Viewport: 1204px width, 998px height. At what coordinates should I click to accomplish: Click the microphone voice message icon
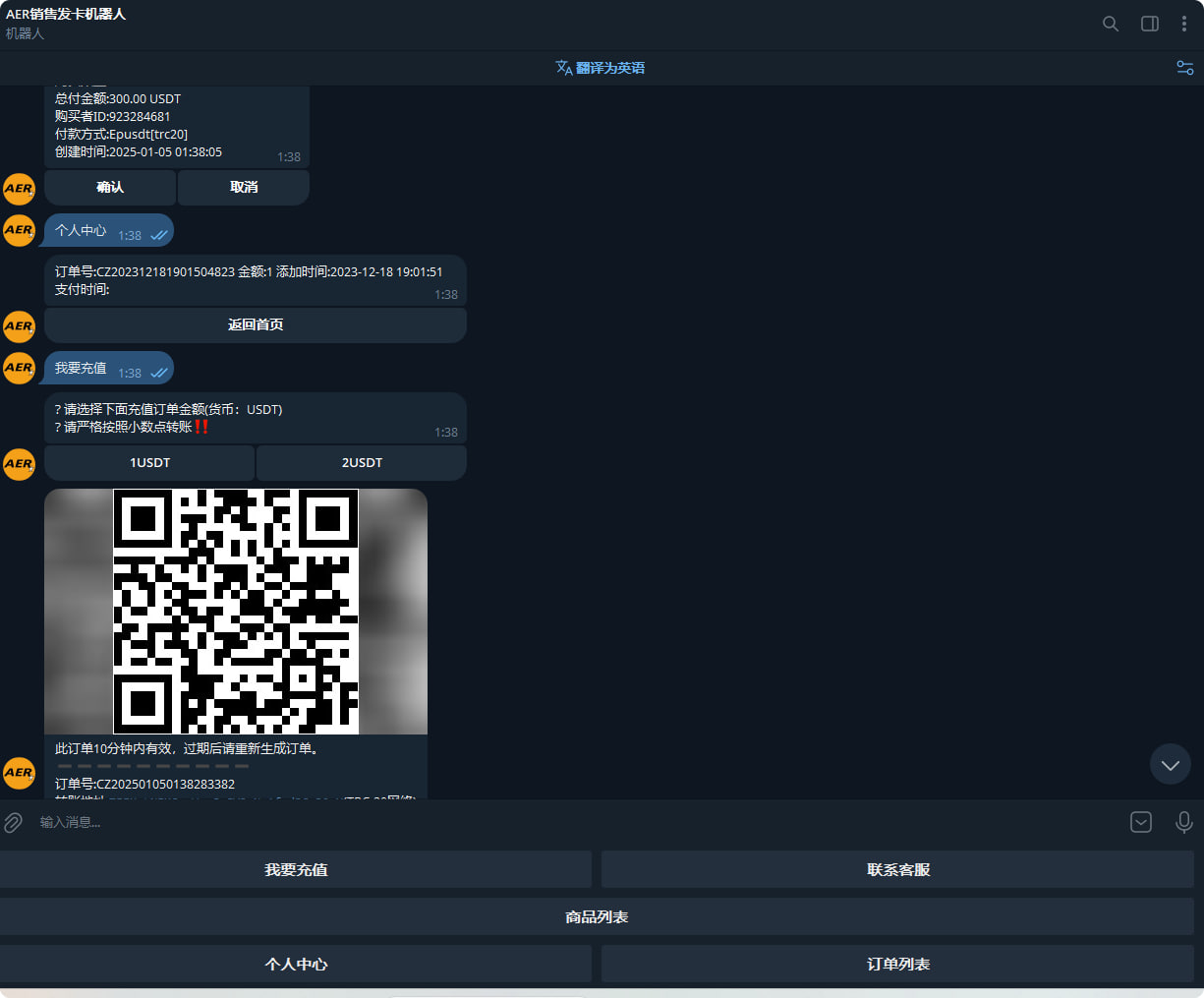pos(1184,822)
